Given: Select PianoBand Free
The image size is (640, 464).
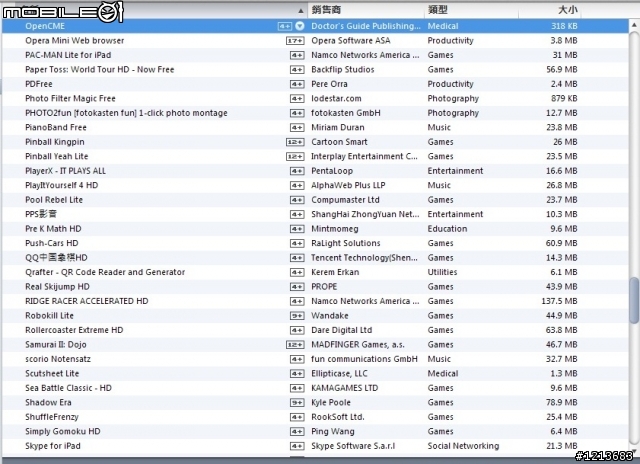Looking at the screenshot, I should [315, 127].
